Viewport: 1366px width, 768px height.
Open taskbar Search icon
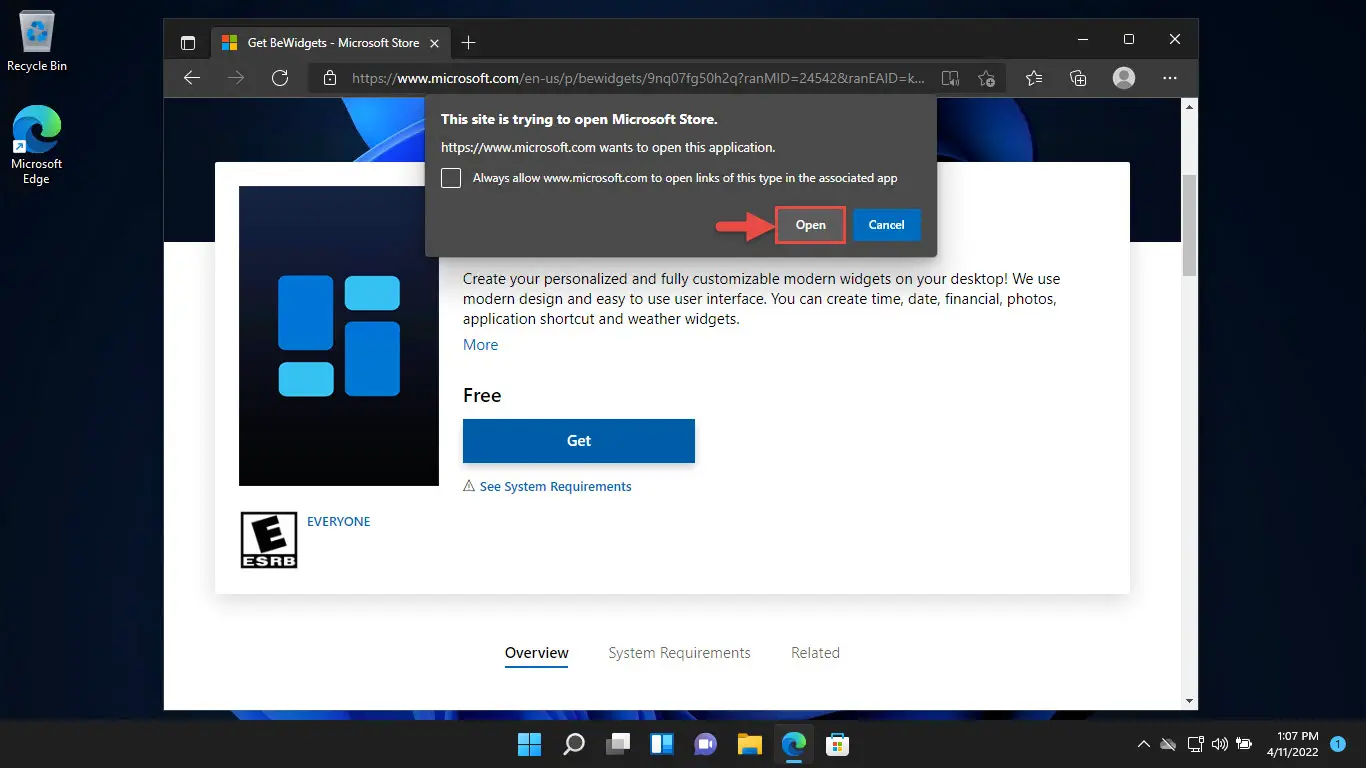click(574, 744)
